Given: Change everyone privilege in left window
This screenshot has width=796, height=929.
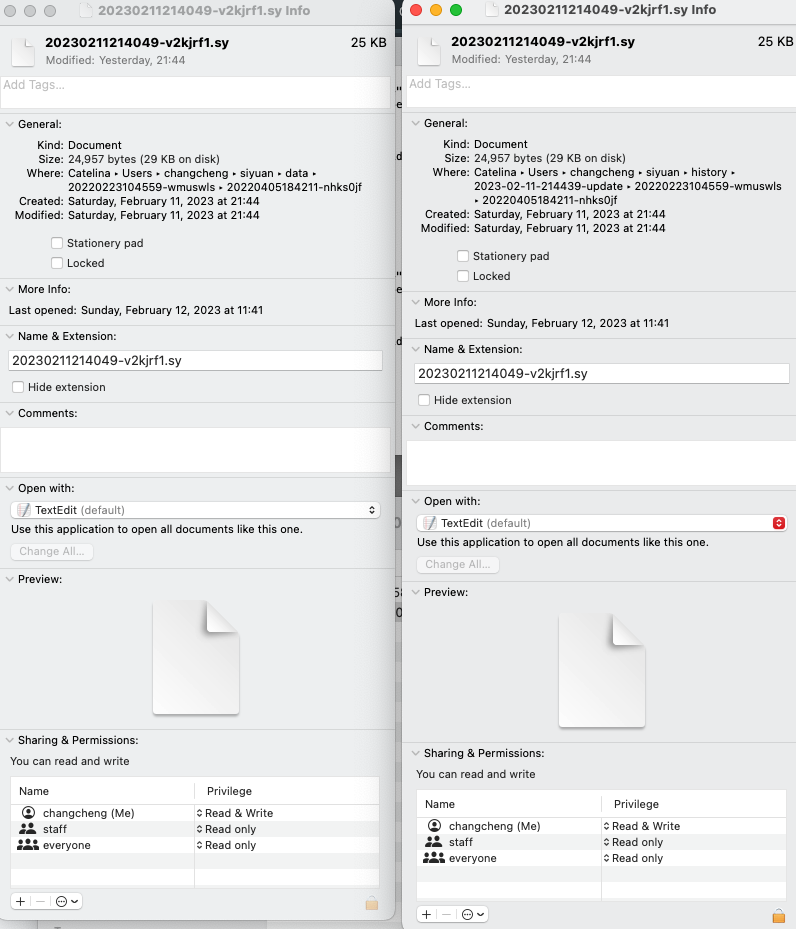Looking at the screenshot, I should 226,845.
